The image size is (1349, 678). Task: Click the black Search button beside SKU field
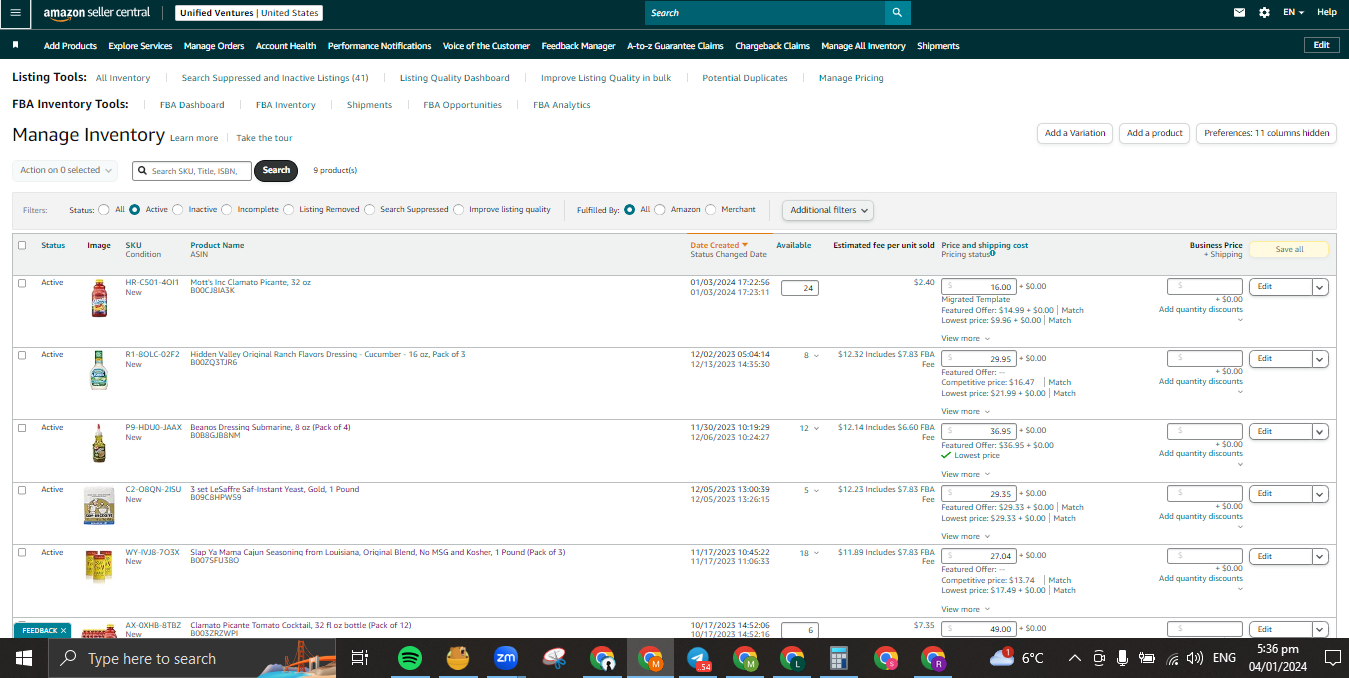(x=277, y=170)
